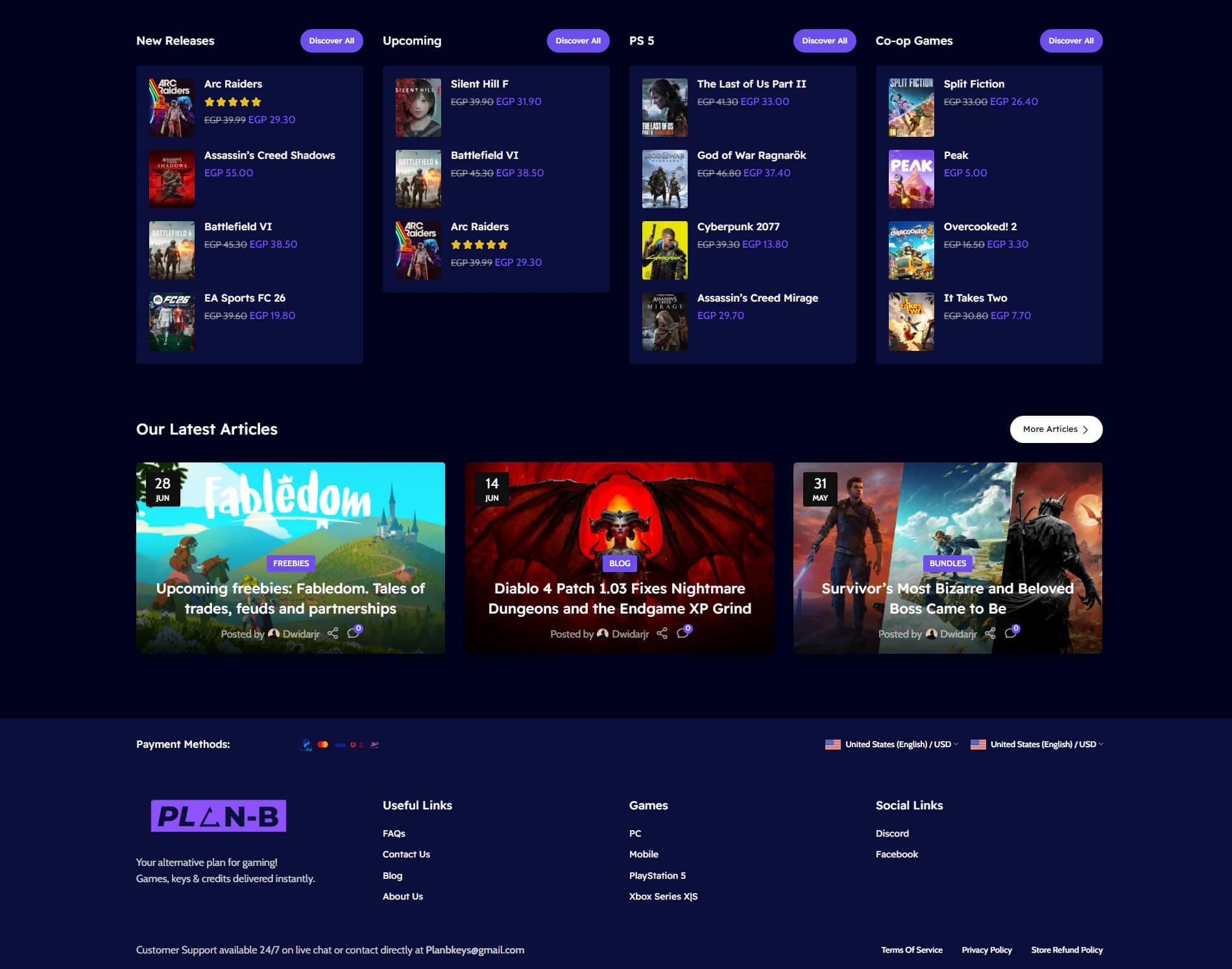Viewport: 1232px width, 969px height.
Task: Open the God of War Ragnarök cover thumbnail
Action: (x=665, y=179)
